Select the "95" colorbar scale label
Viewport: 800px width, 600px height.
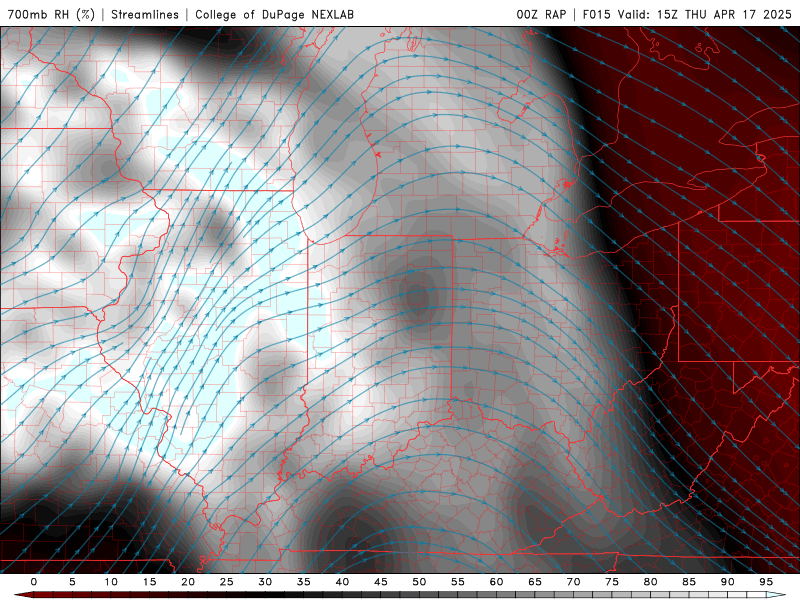click(x=766, y=582)
